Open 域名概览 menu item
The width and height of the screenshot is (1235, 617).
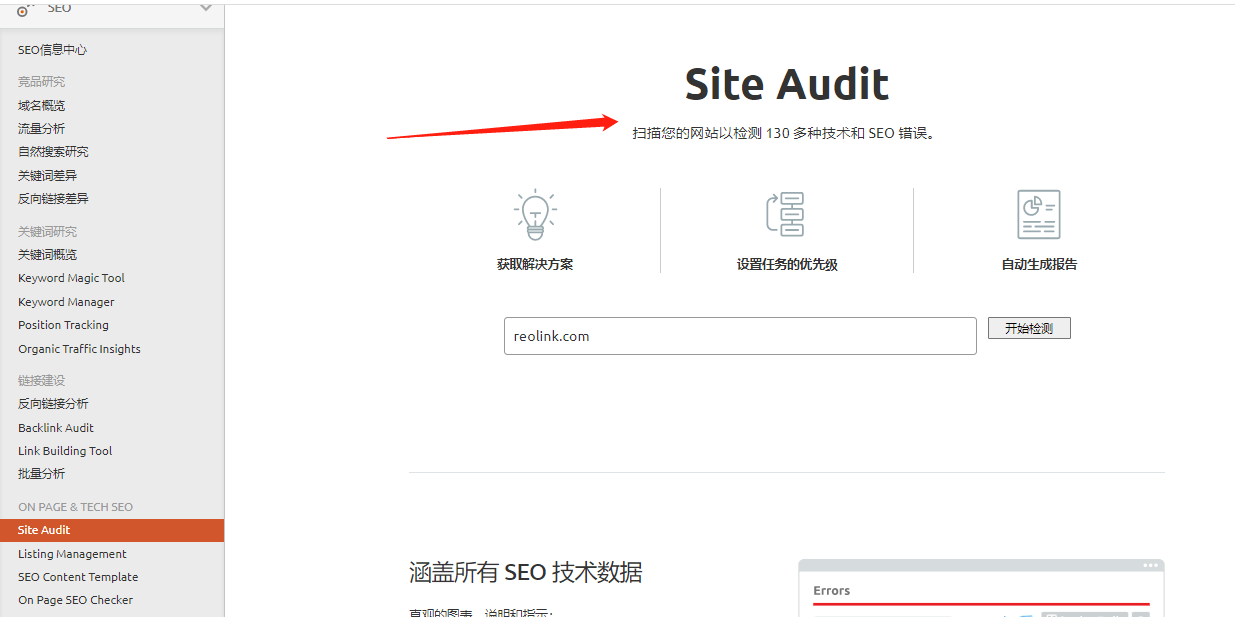point(41,105)
